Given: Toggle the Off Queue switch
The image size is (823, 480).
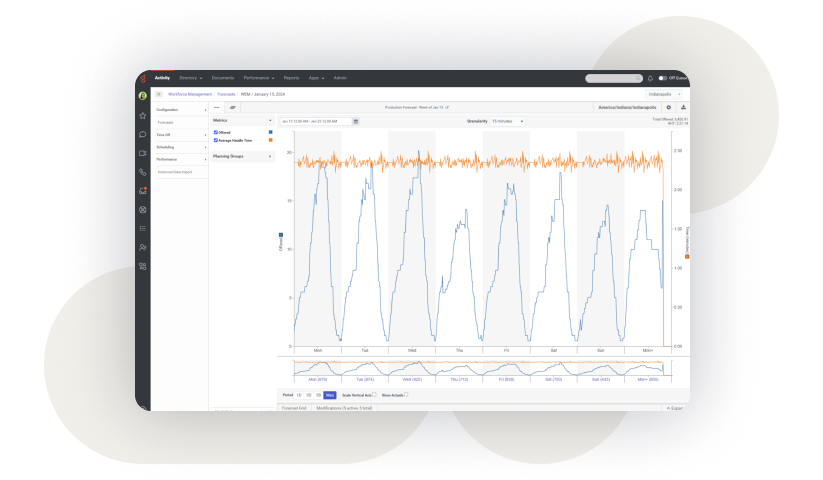Looking at the screenshot, I should (662, 78).
